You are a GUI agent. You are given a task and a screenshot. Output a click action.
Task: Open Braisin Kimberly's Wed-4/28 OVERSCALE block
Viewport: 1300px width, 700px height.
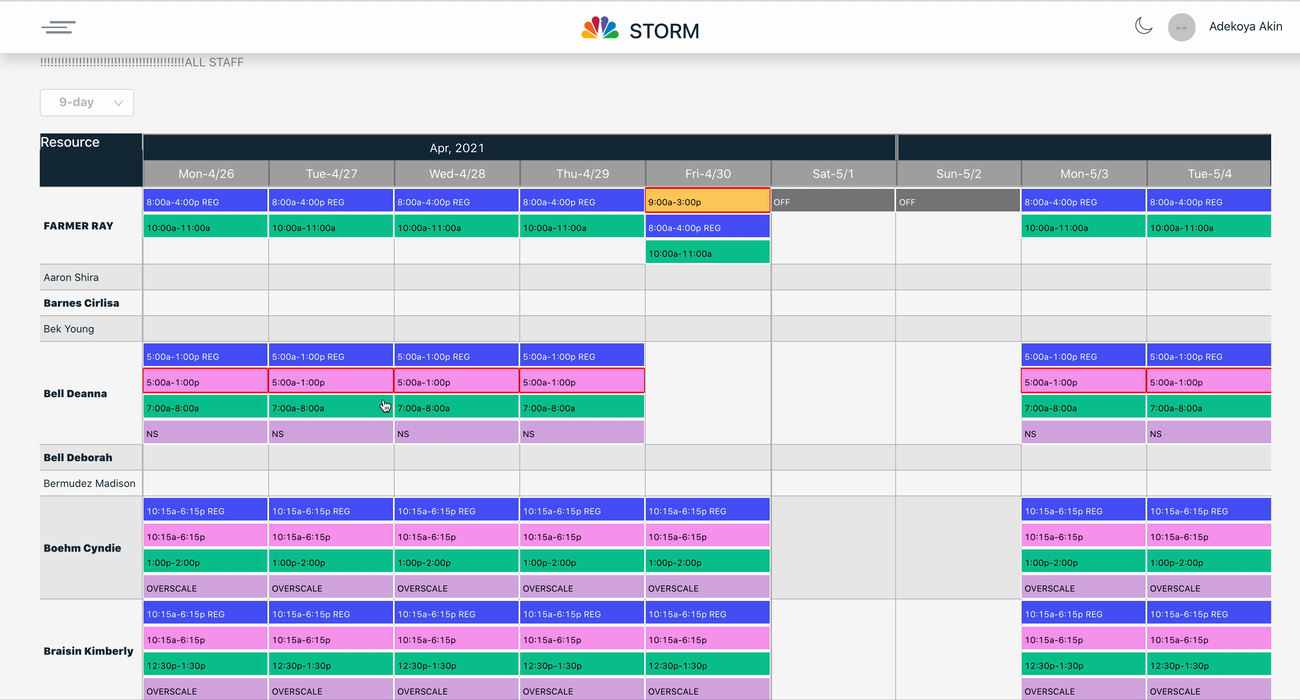tap(457, 690)
